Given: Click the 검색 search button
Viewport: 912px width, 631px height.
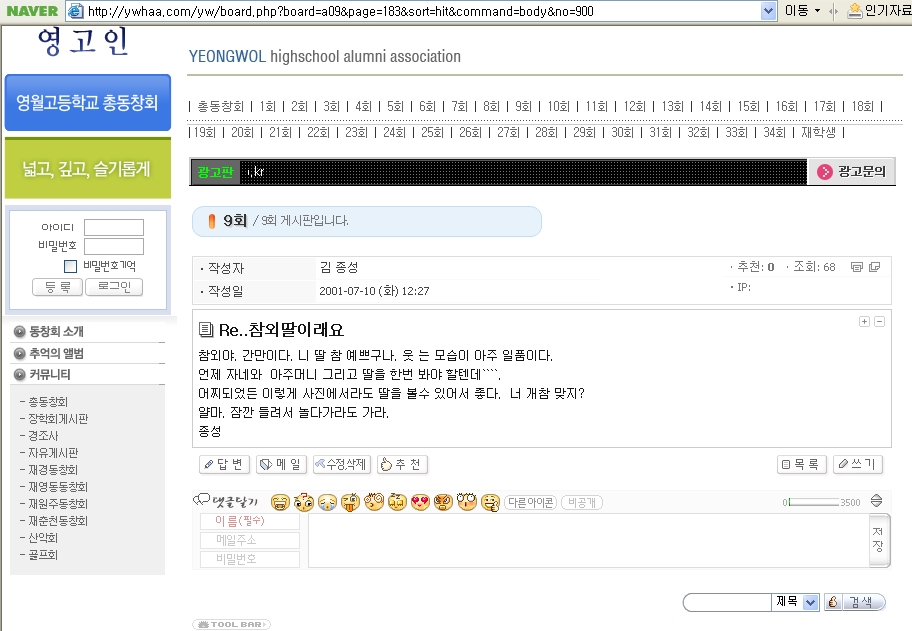Looking at the screenshot, I should pos(864,603).
